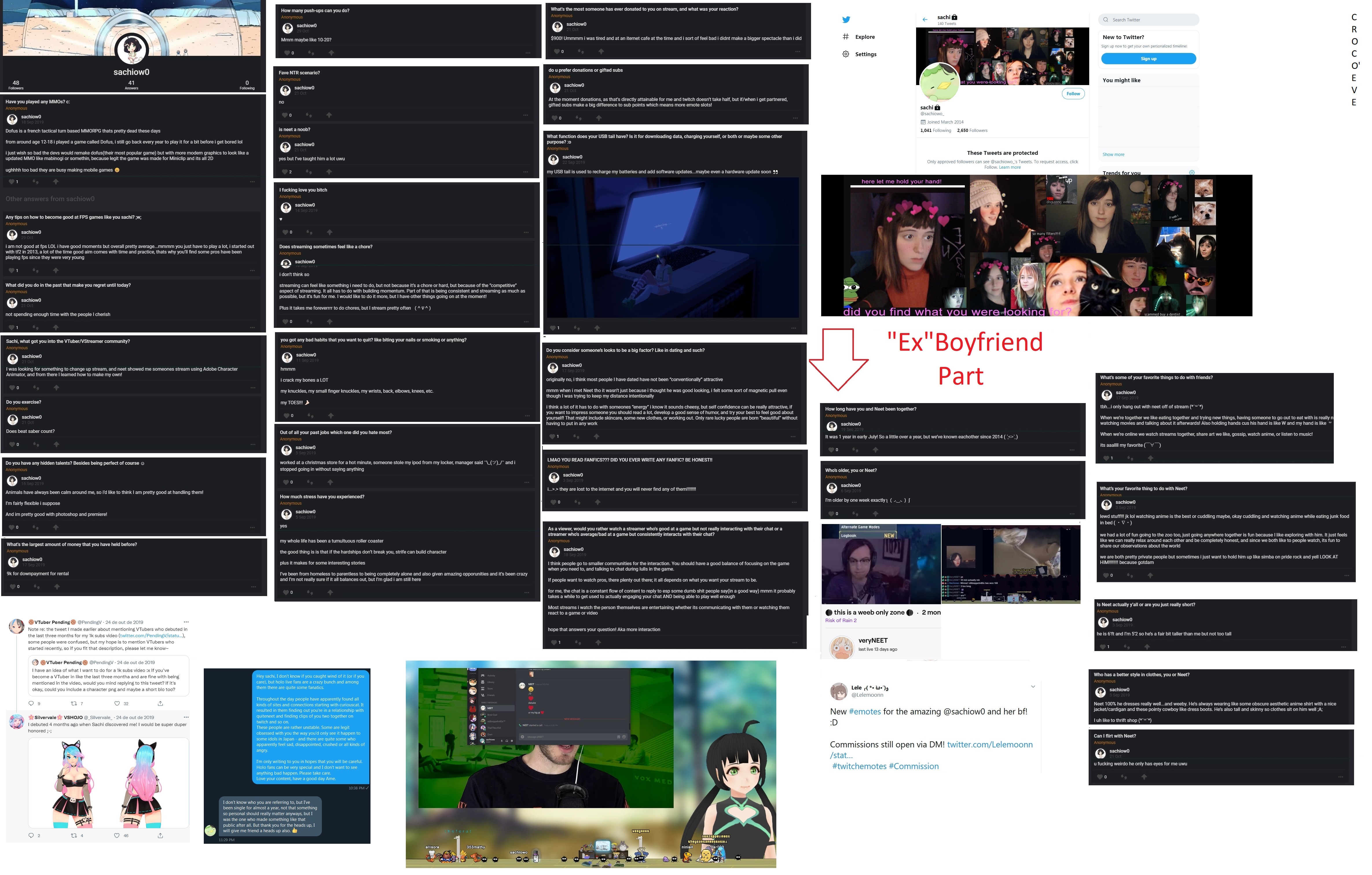This screenshot has height=875, width=1372.
Task: Open more options on Silvervale's tweet
Action: (186, 717)
